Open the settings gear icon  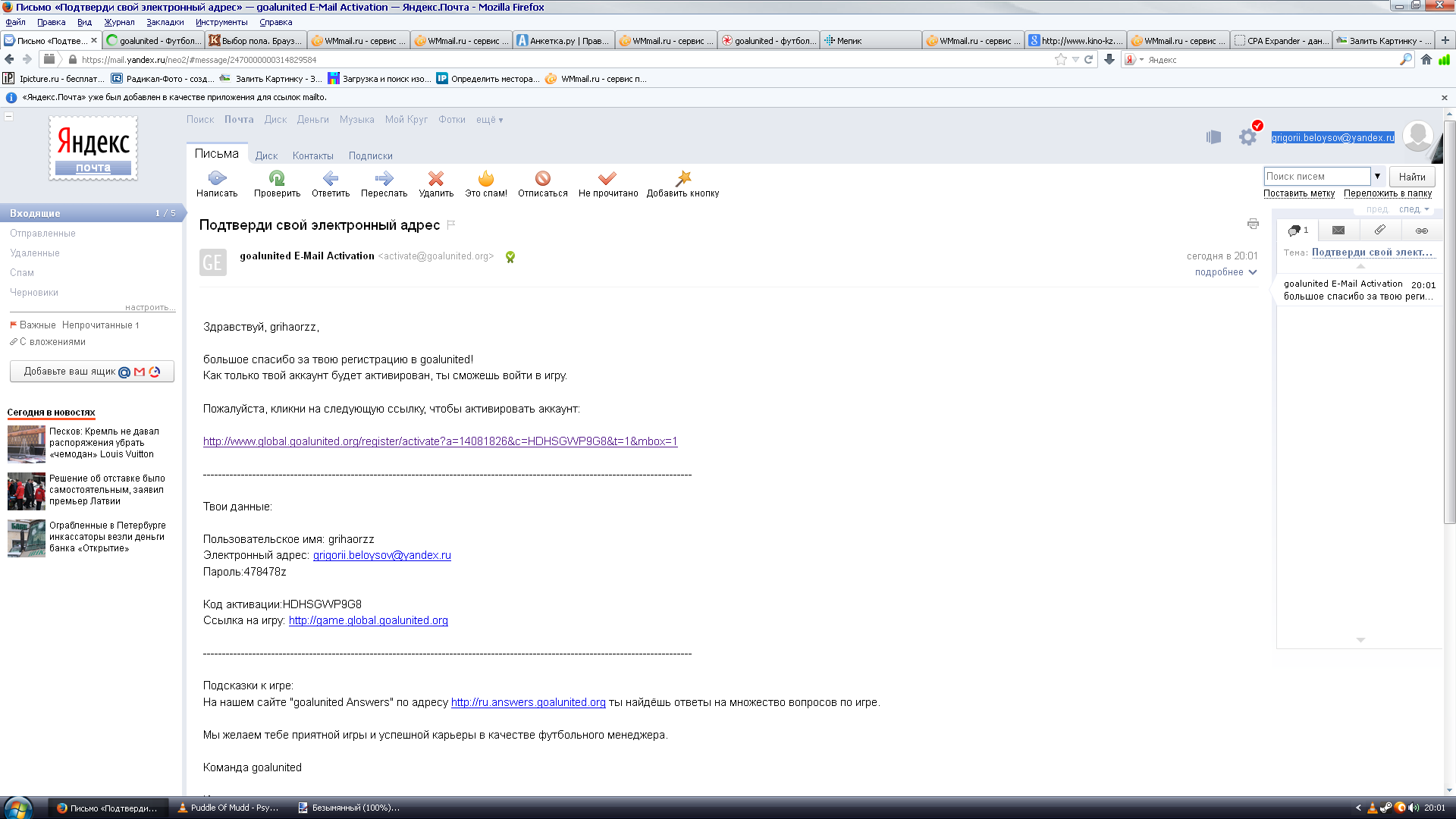pyautogui.click(x=1247, y=136)
